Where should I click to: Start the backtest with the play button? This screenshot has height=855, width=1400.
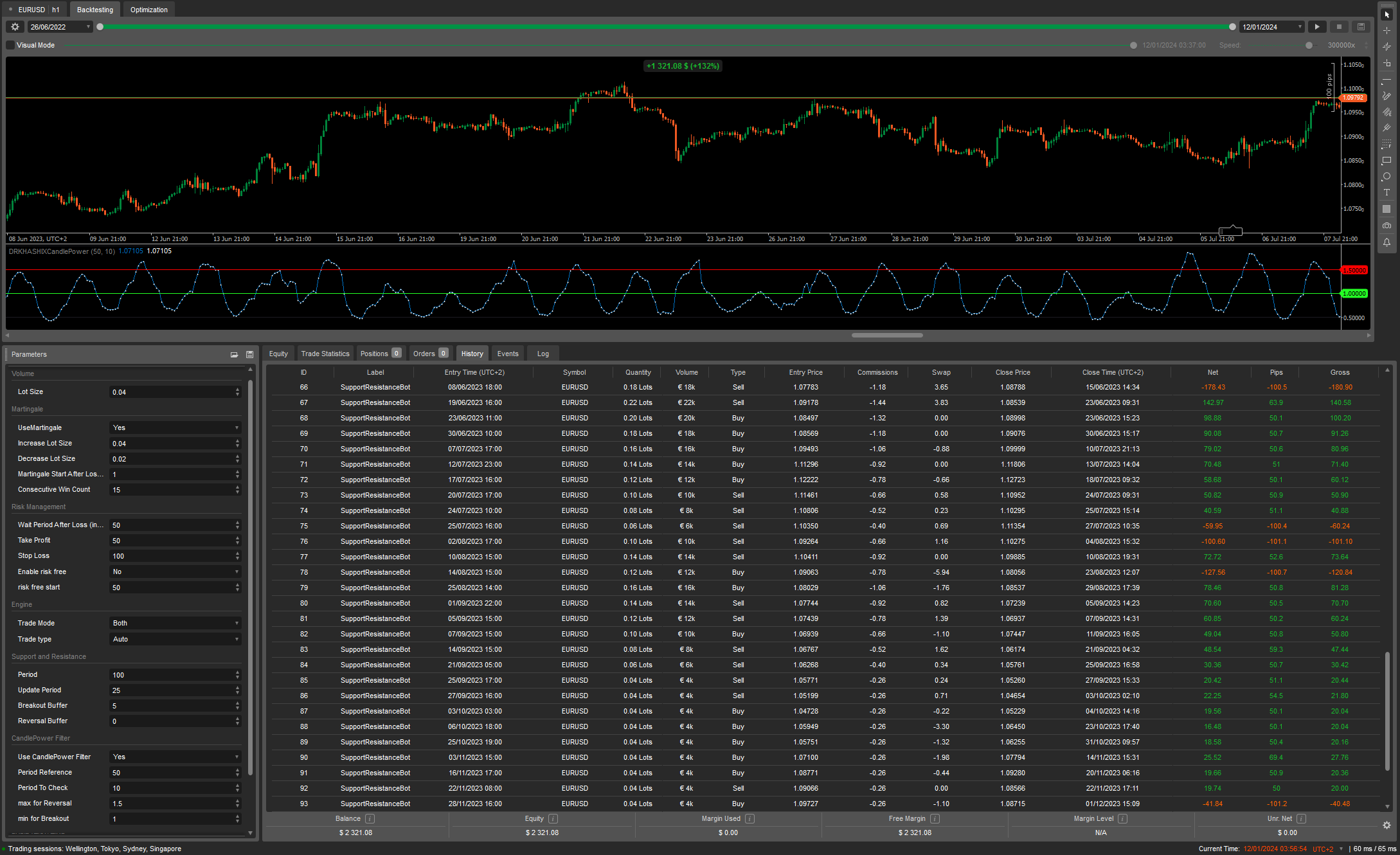click(x=1317, y=26)
